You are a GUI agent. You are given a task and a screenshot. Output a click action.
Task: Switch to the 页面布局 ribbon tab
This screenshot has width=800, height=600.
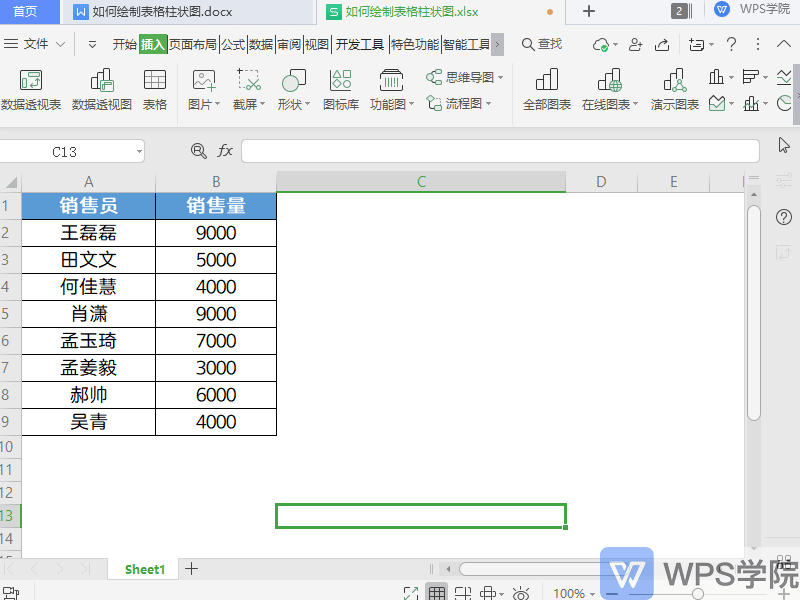pos(192,44)
